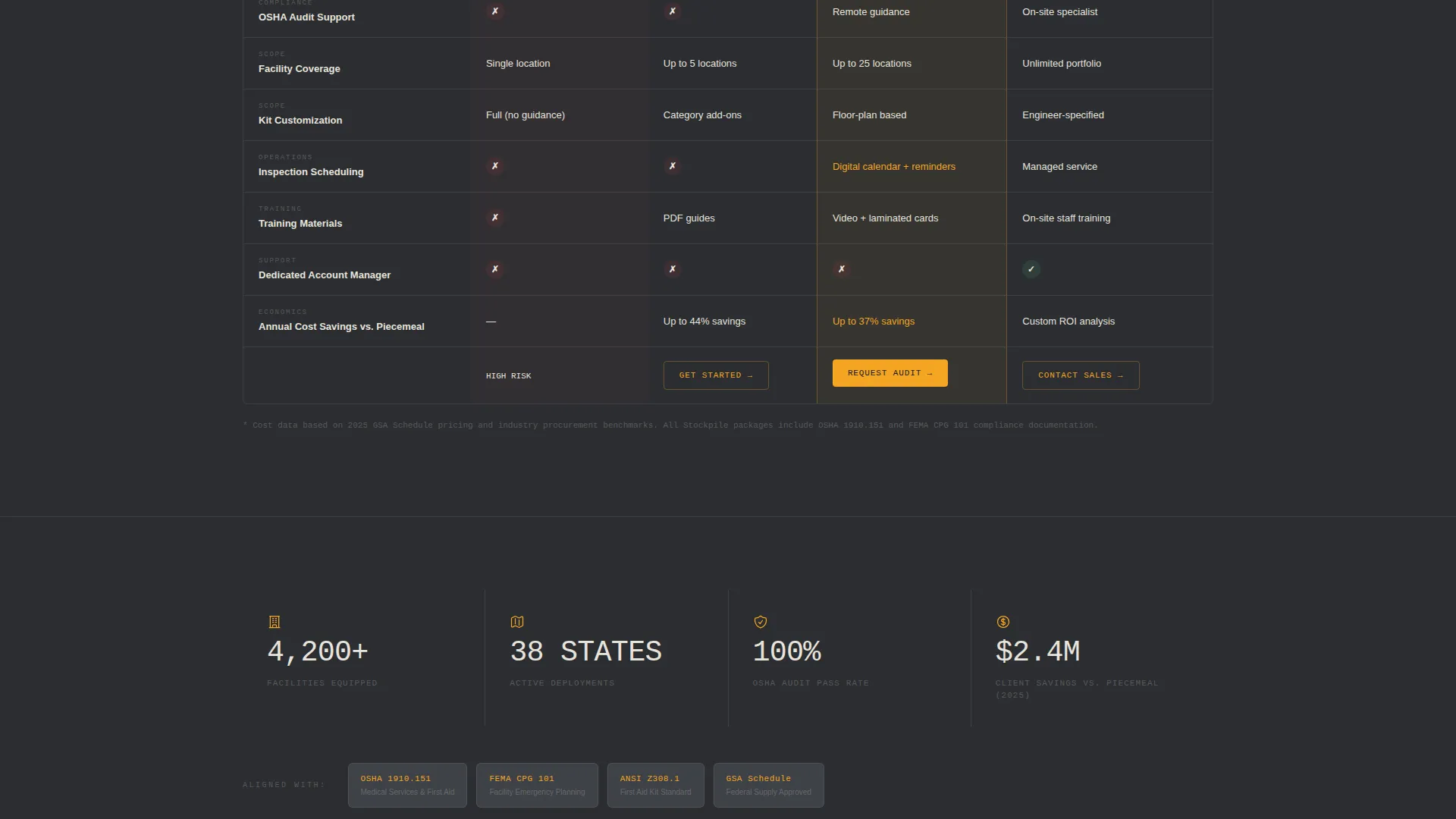Click 'Remote guidance' cell

point(871,12)
